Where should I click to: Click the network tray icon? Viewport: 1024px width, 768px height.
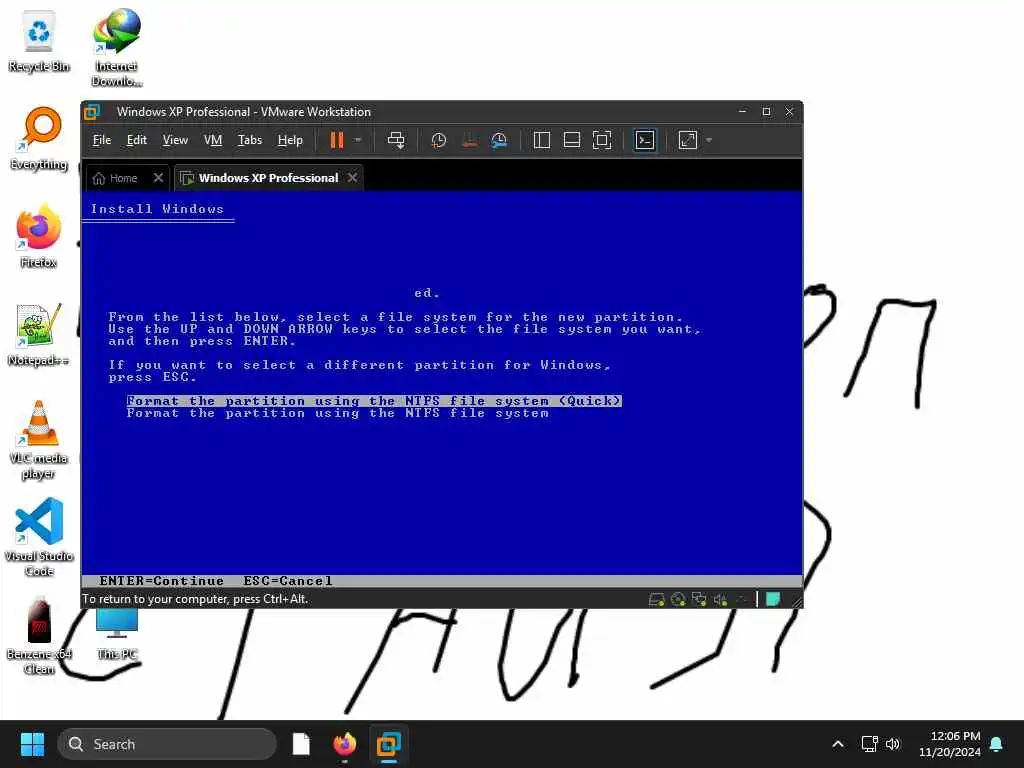point(869,744)
